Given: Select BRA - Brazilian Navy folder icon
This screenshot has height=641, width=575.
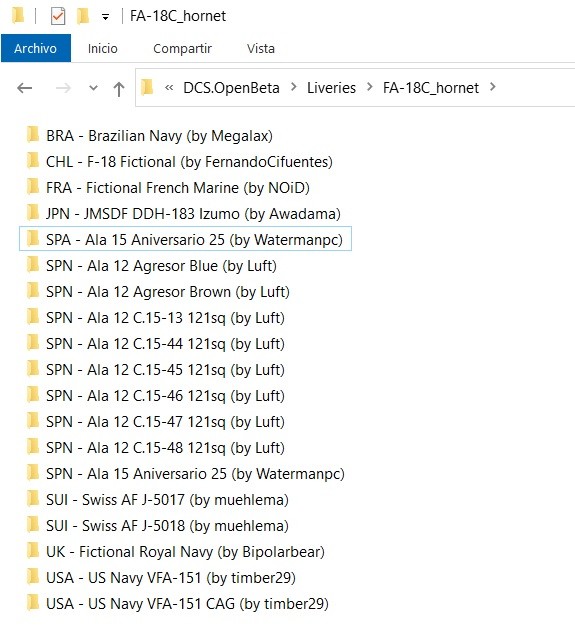Looking at the screenshot, I should [x=33, y=134].
